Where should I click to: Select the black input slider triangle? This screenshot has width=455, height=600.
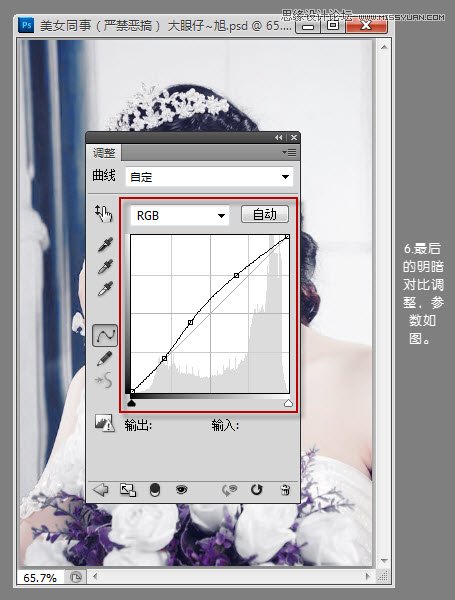[x=132, y=403]
